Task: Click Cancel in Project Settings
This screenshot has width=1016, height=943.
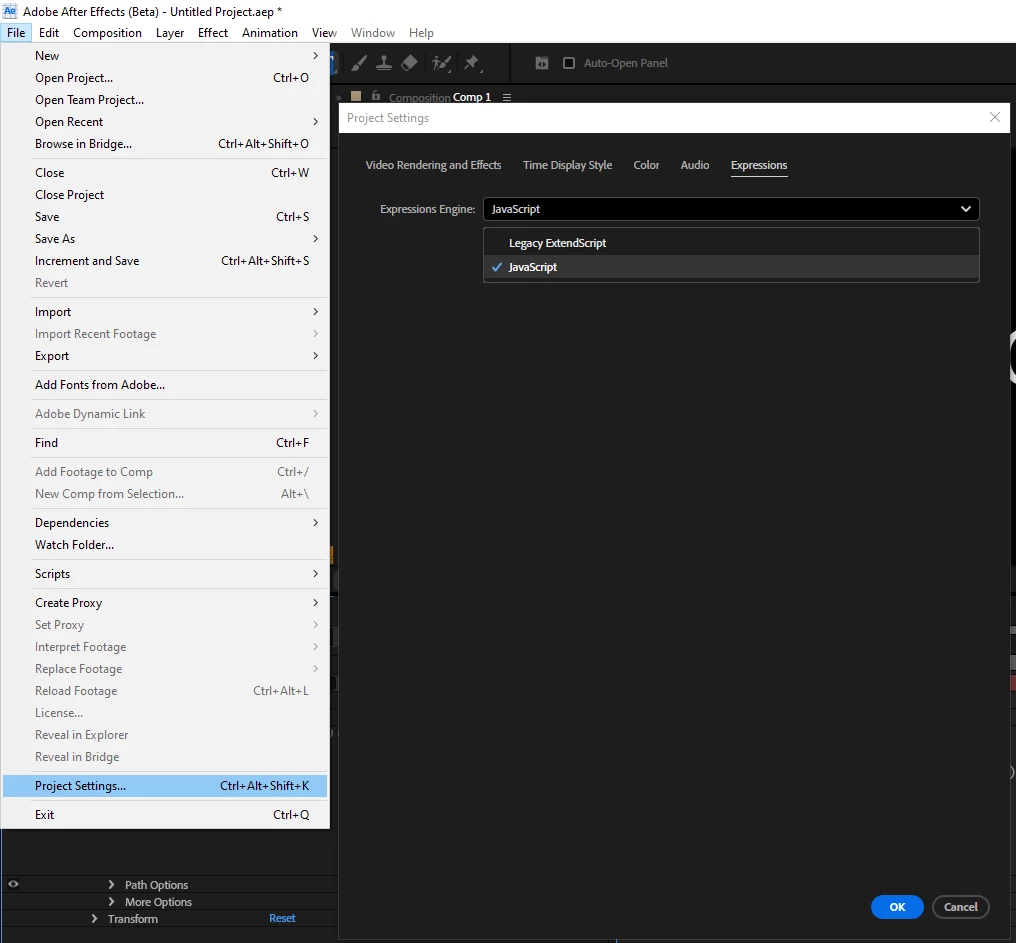Action: [960, 907]
